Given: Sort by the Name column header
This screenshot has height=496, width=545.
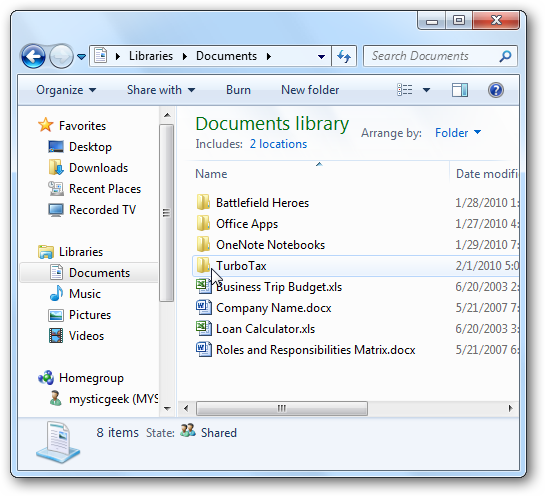Looking at the screenshot, I should point(211,173).
